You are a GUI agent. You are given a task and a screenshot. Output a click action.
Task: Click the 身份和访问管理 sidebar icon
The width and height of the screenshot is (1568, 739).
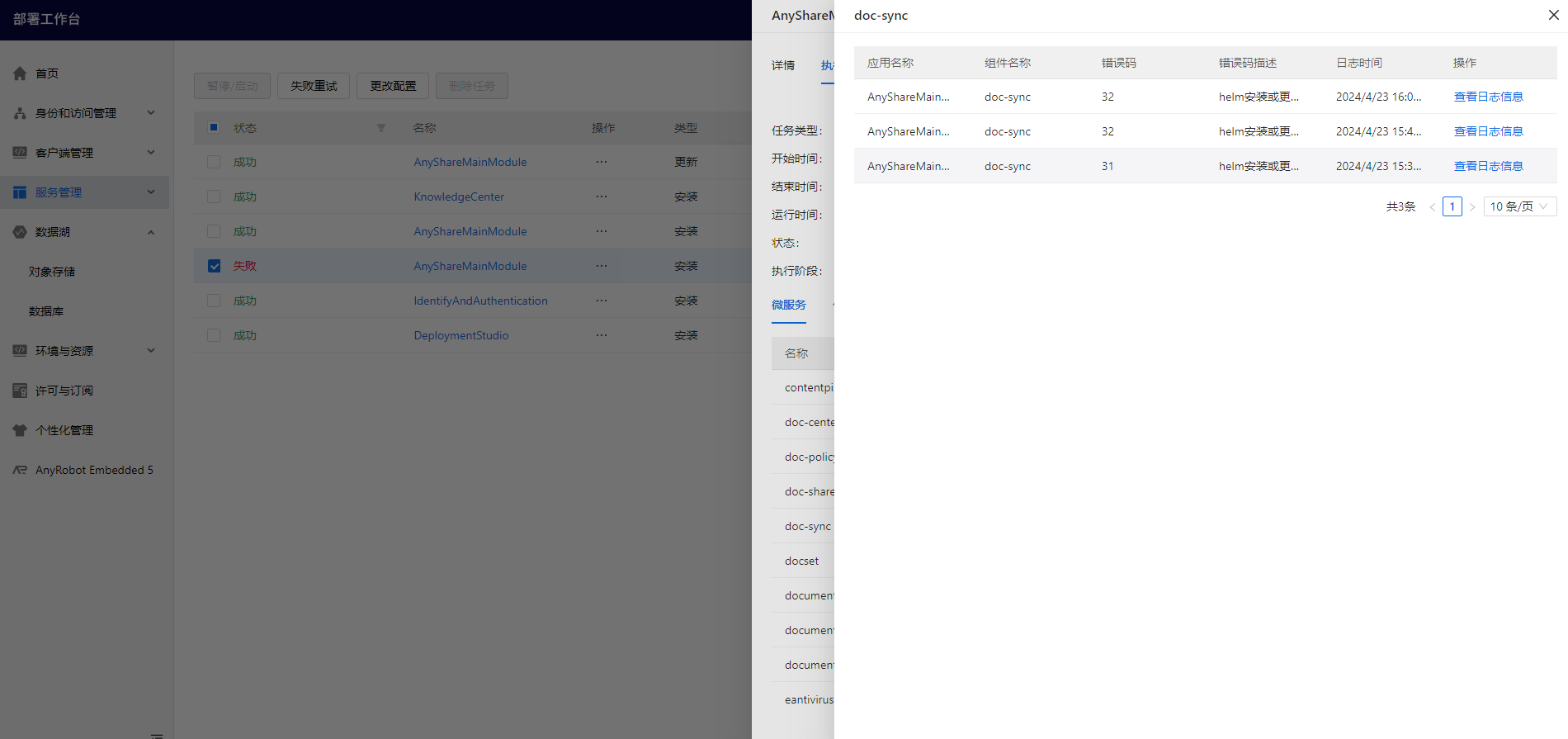(20, 113)
